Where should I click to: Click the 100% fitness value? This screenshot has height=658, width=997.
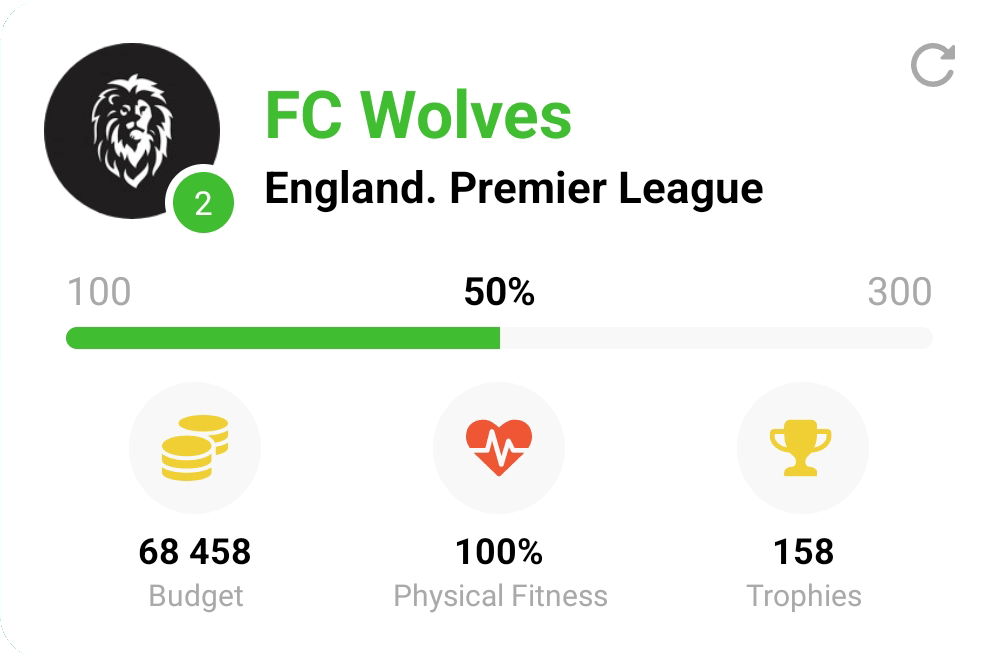(499, 551)
